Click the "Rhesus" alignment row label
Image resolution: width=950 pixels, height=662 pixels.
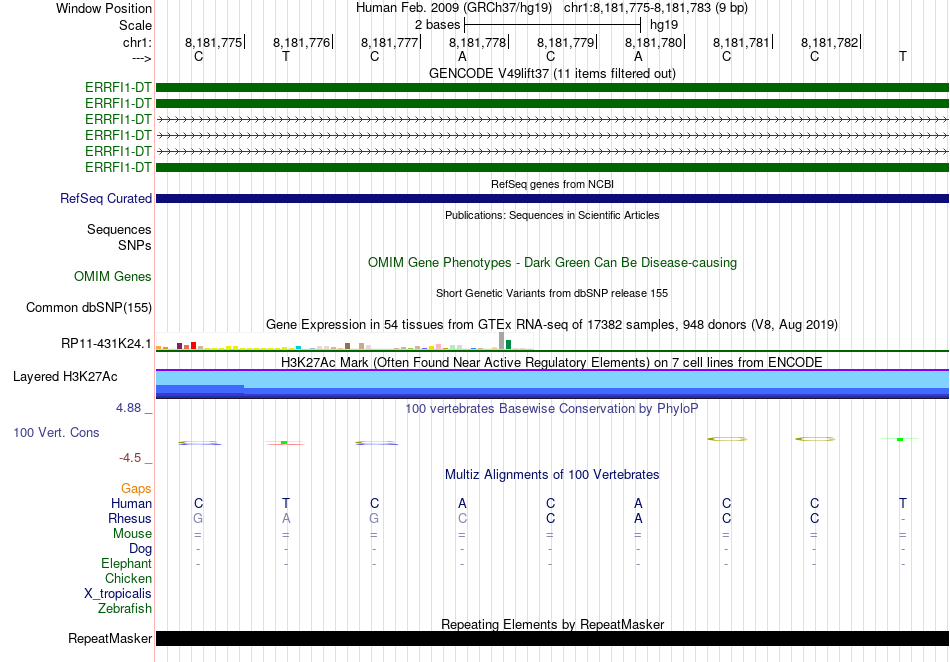pos(130,519)
